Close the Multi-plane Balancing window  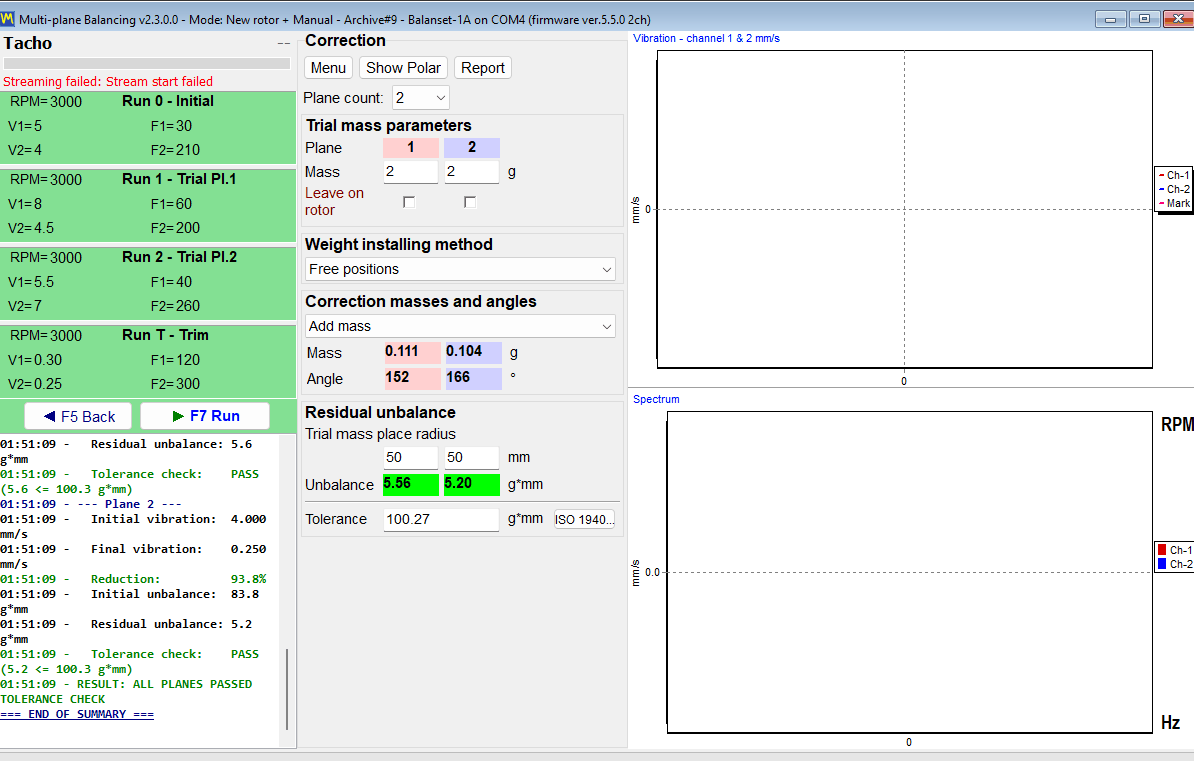click(1179, 19)
